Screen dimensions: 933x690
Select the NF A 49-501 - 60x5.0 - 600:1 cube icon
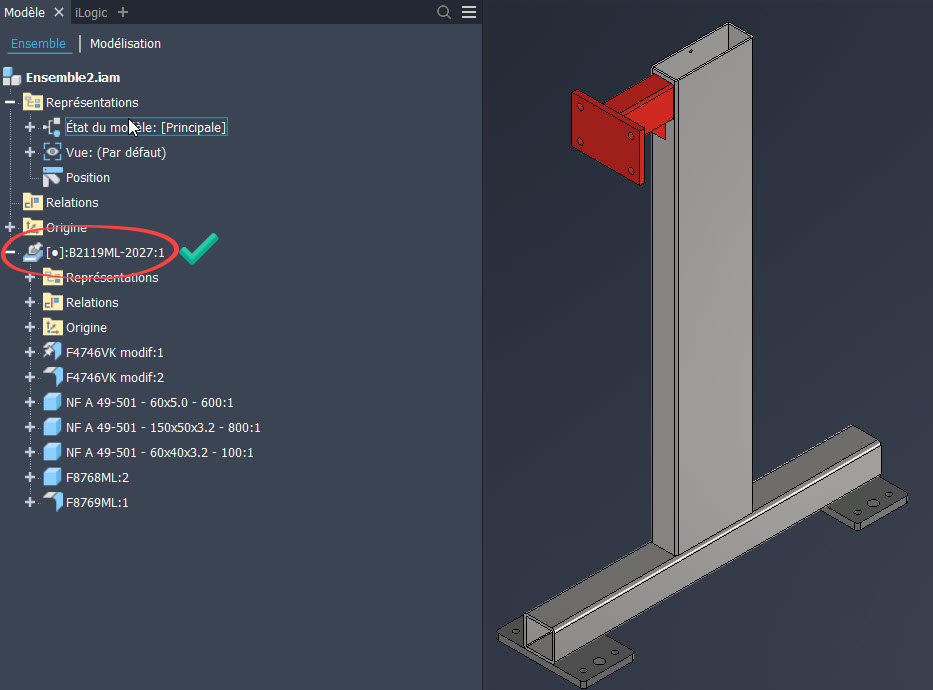[x=52, y=402]
